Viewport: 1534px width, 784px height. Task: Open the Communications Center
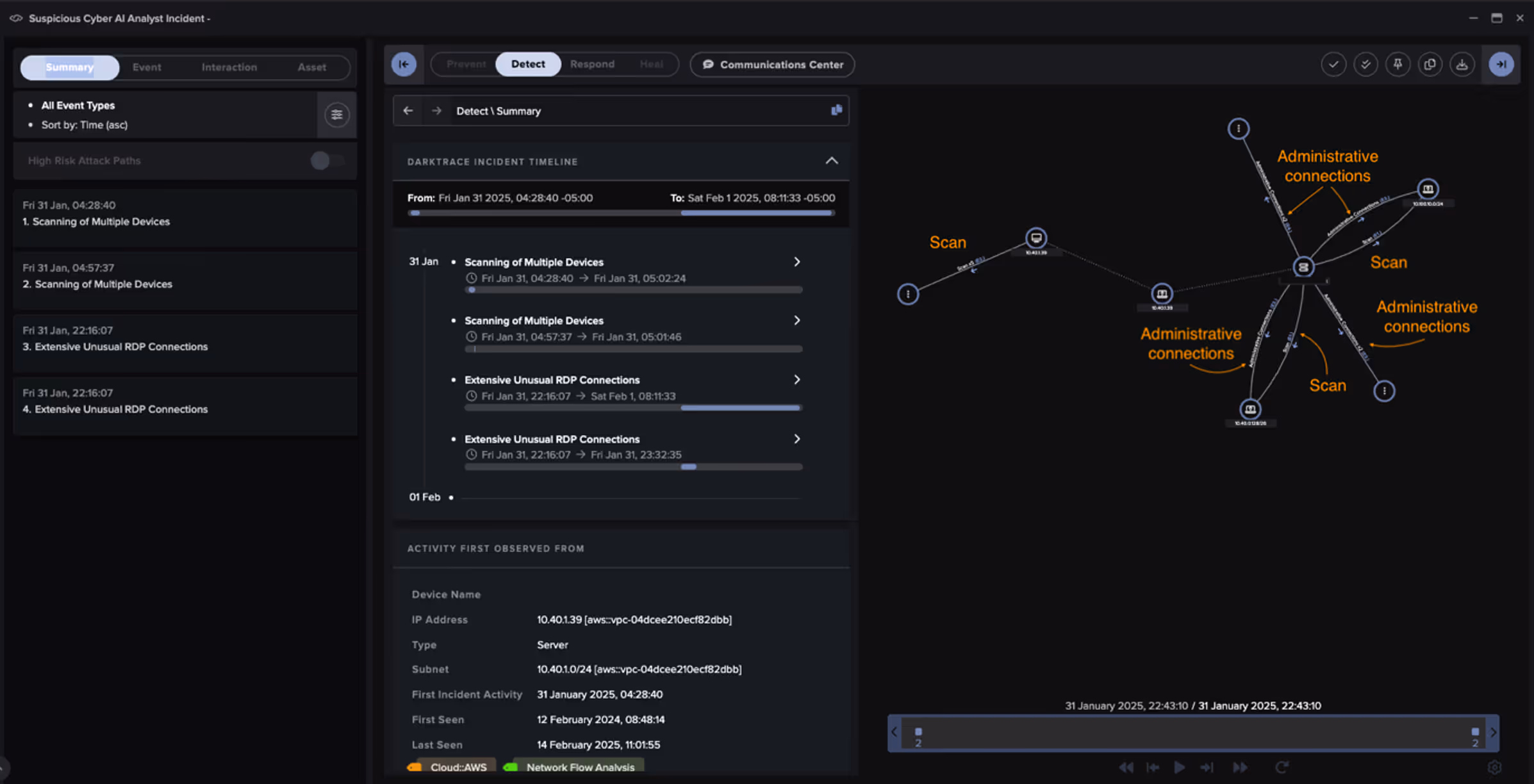tap(772, 65)
